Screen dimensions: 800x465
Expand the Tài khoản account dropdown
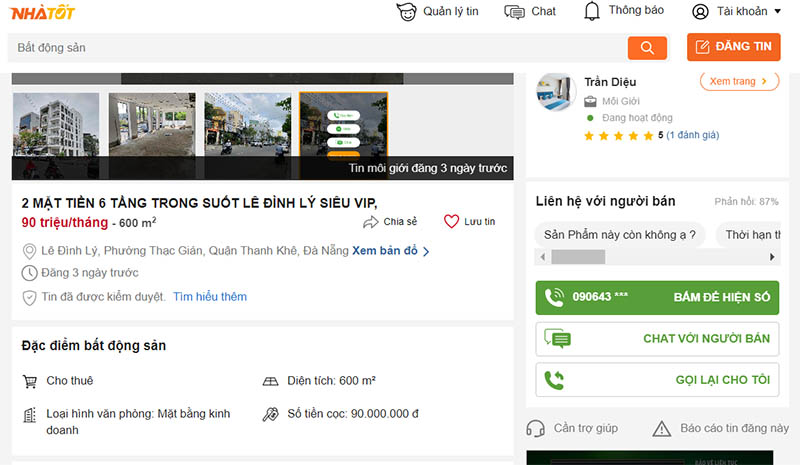[736, 12]
